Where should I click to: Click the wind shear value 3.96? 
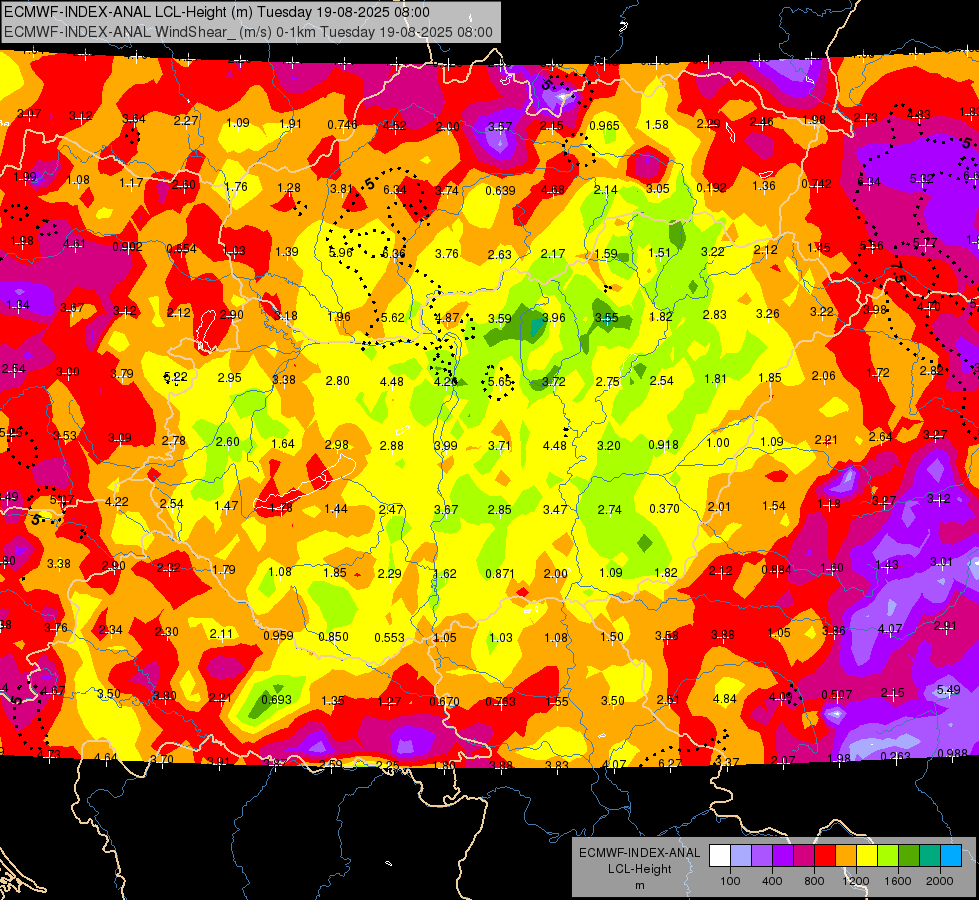(553, 317)
